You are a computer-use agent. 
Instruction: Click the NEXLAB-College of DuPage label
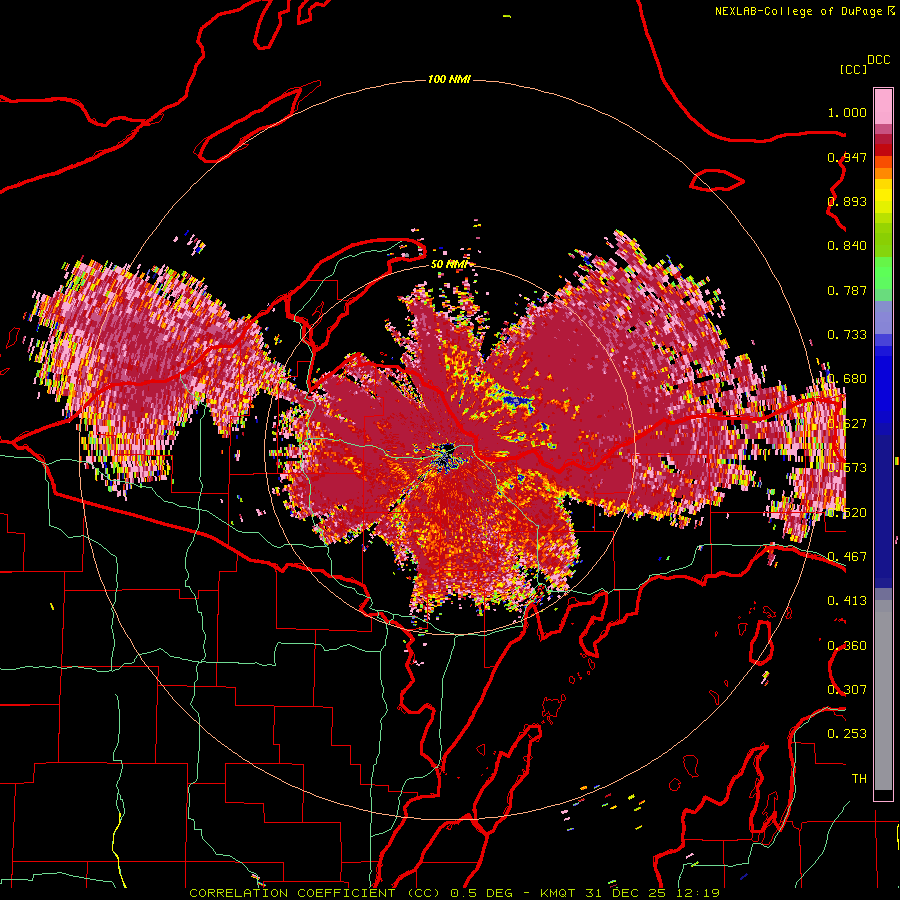800,11
